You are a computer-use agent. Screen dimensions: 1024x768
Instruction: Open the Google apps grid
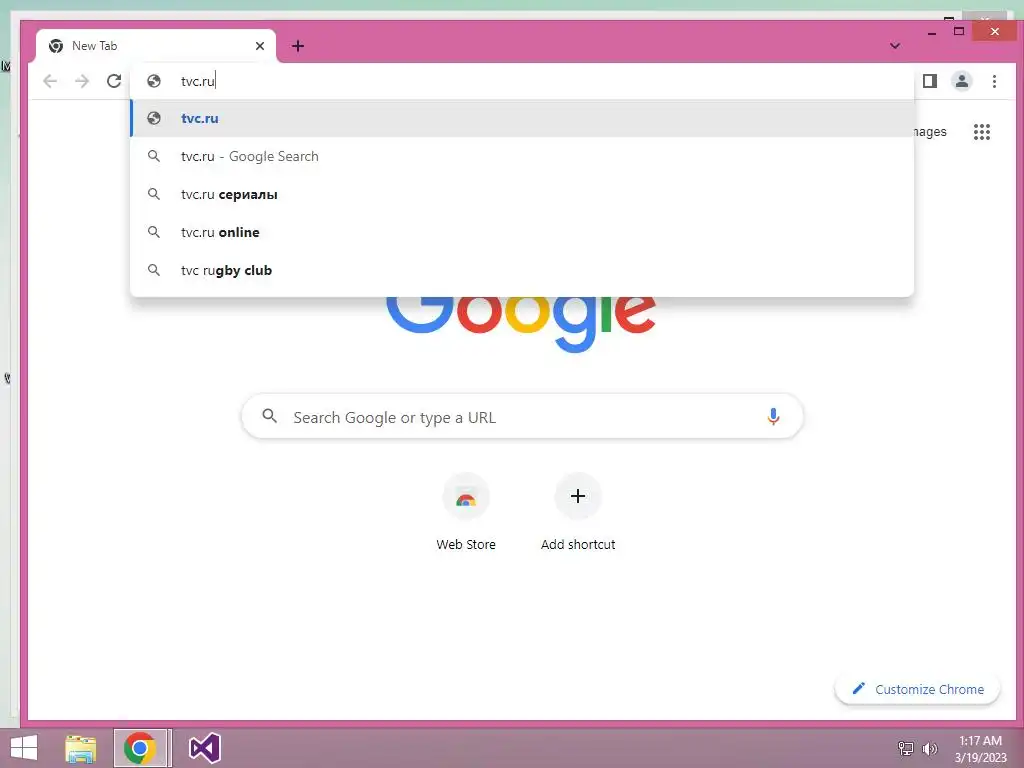[982, 132]
